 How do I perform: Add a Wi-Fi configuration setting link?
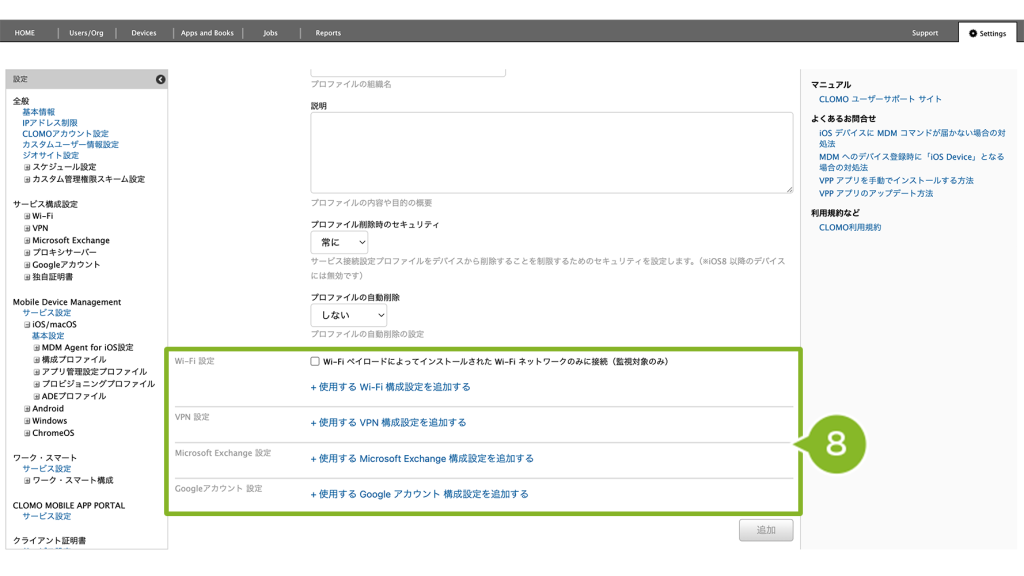click(390, 387)
